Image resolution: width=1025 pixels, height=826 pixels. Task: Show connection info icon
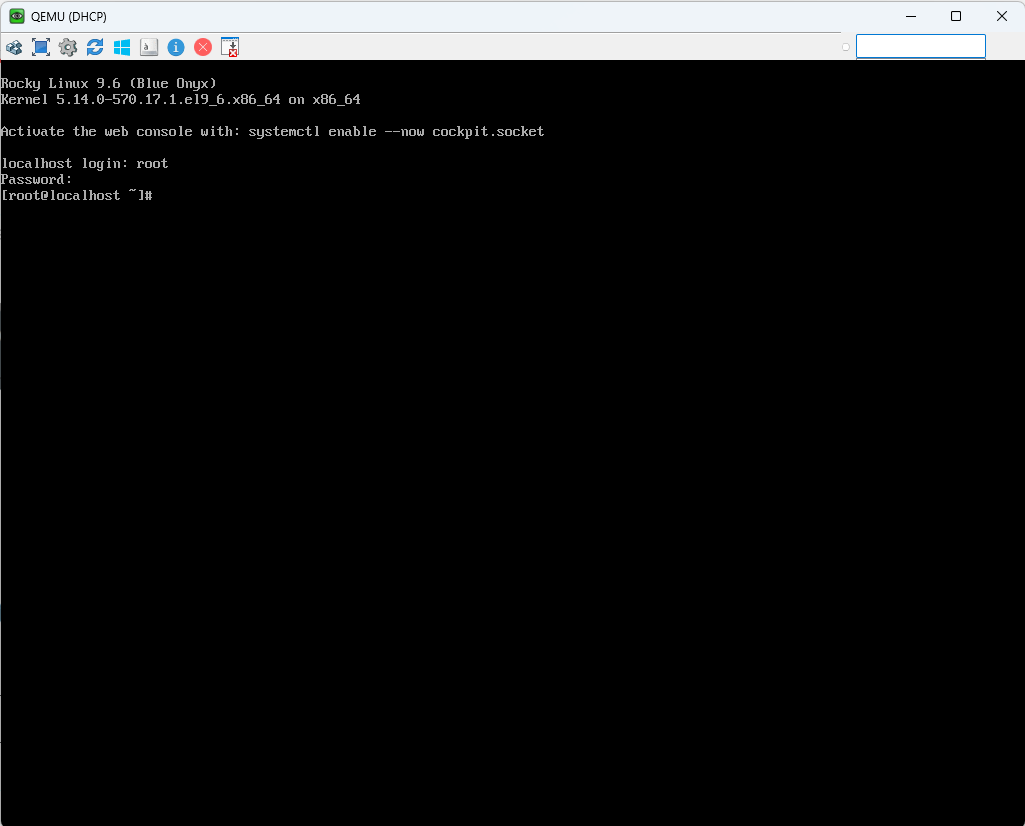(176, 47)
